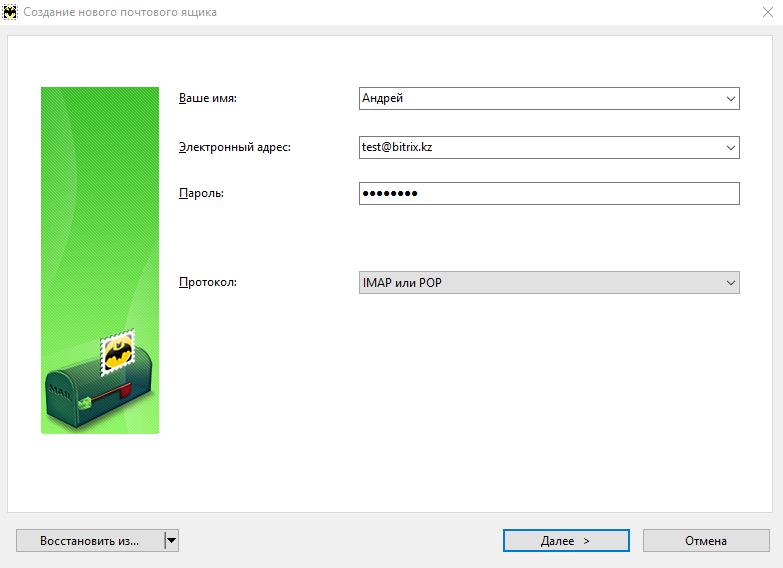Expand the Электронный адрес dropdown arrow
This screenshot has height=568, width=783.
731,148
